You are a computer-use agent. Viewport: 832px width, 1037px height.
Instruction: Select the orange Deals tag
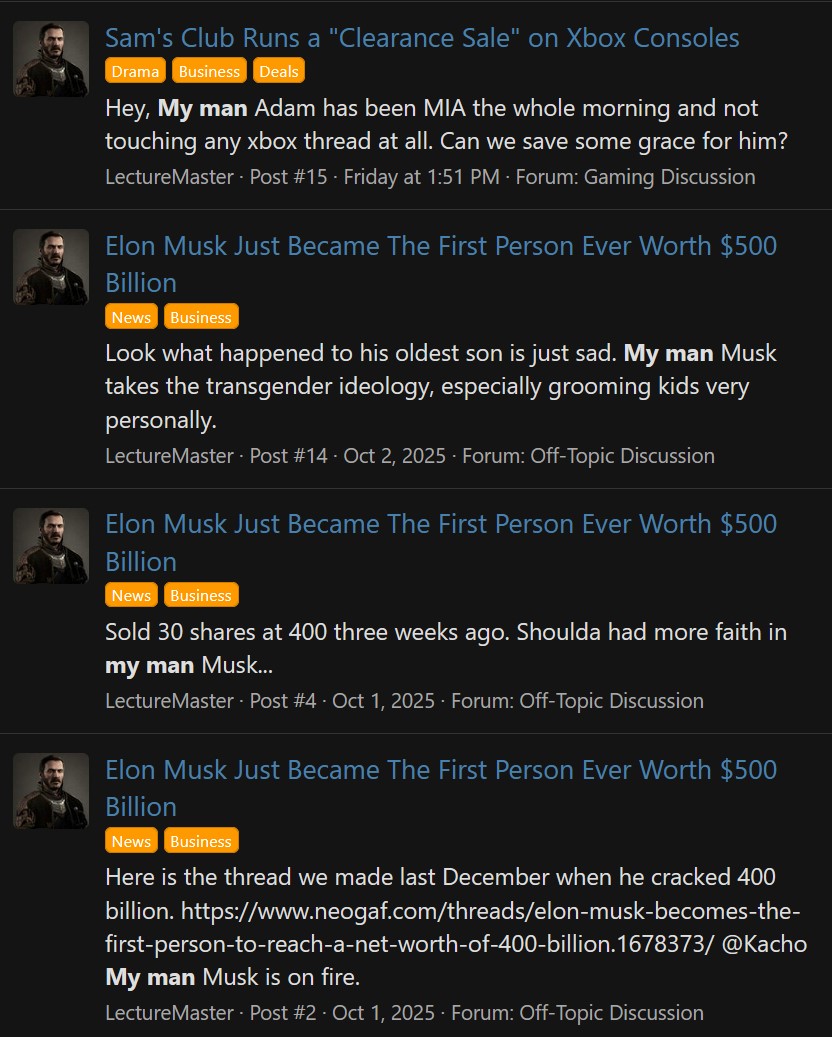pyautogui.click(x=278, y=71)
